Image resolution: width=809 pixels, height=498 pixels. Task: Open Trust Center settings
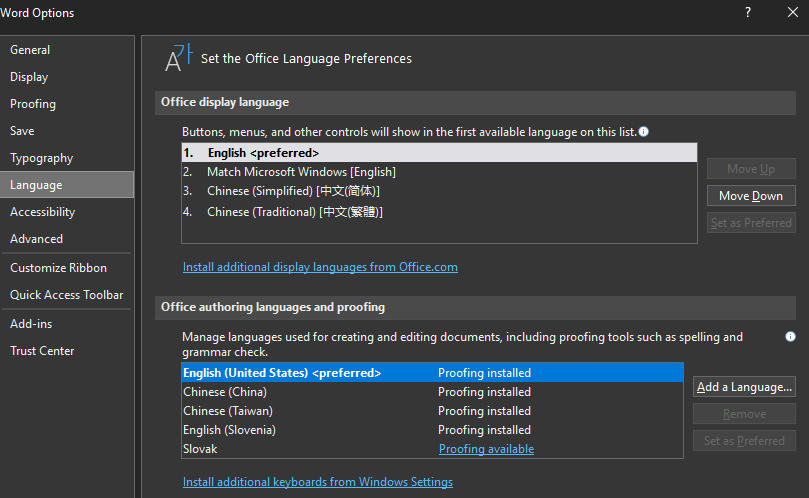[x=67, y=351]
